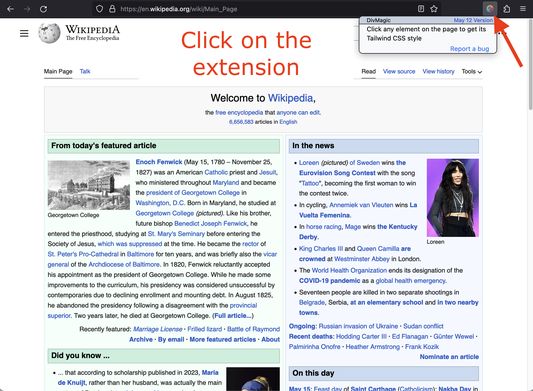
Task: Open the extensions puzzle menu
Action: tap(507, 9)
